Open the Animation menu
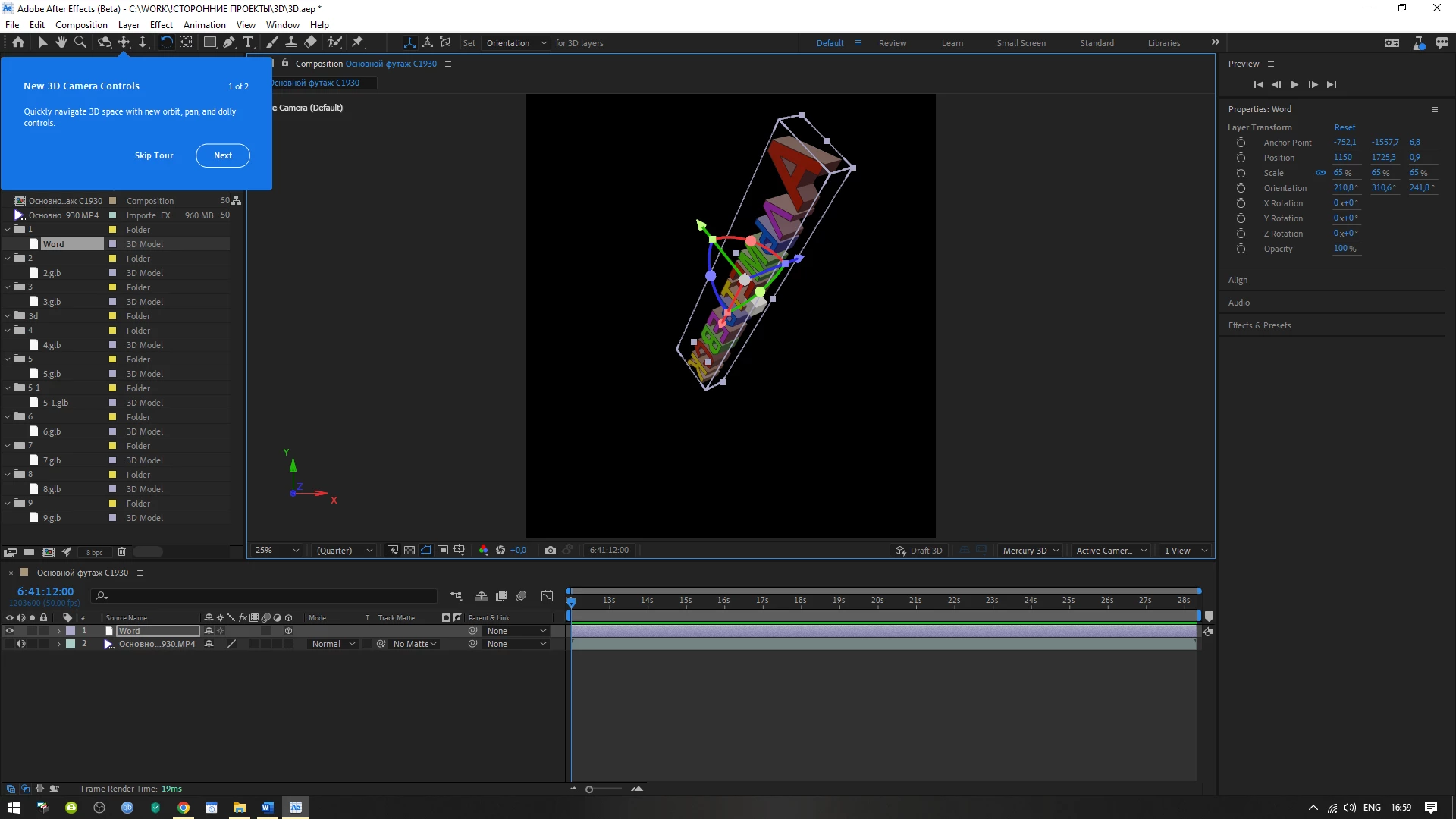1456x819 pixels. [x=204, y=25]
